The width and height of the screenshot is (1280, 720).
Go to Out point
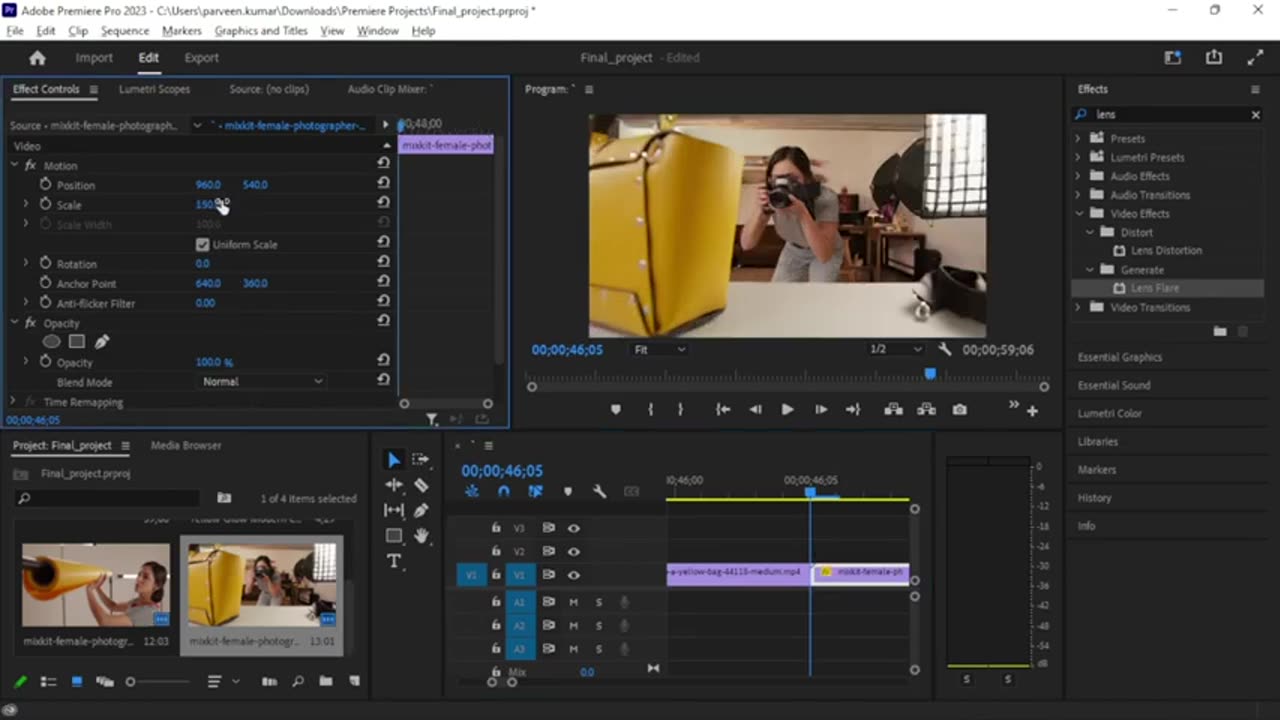point(853,409)
